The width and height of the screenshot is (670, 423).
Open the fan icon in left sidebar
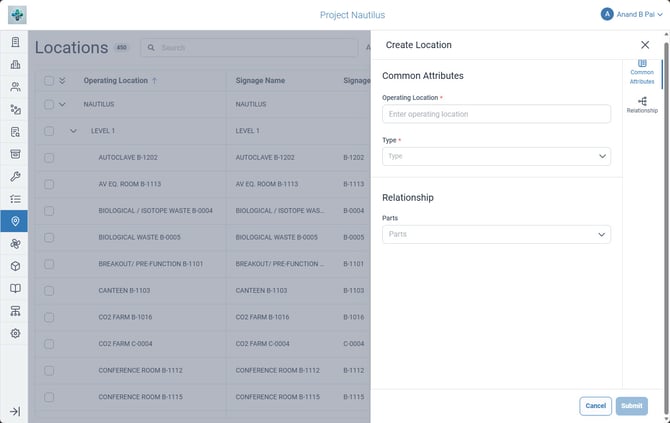click(15, 244)
